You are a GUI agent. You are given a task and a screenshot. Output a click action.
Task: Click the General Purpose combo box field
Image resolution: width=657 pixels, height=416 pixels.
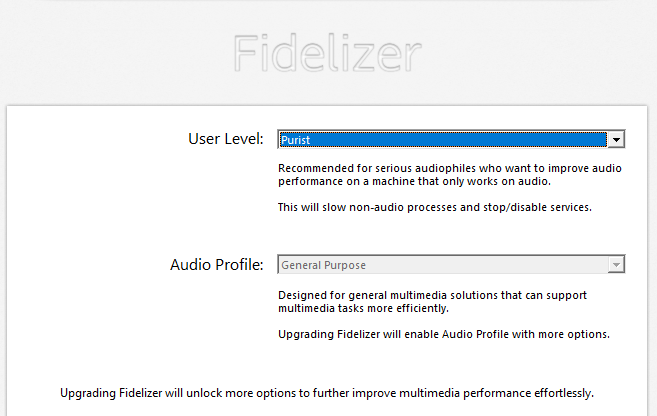click(451, 264)
